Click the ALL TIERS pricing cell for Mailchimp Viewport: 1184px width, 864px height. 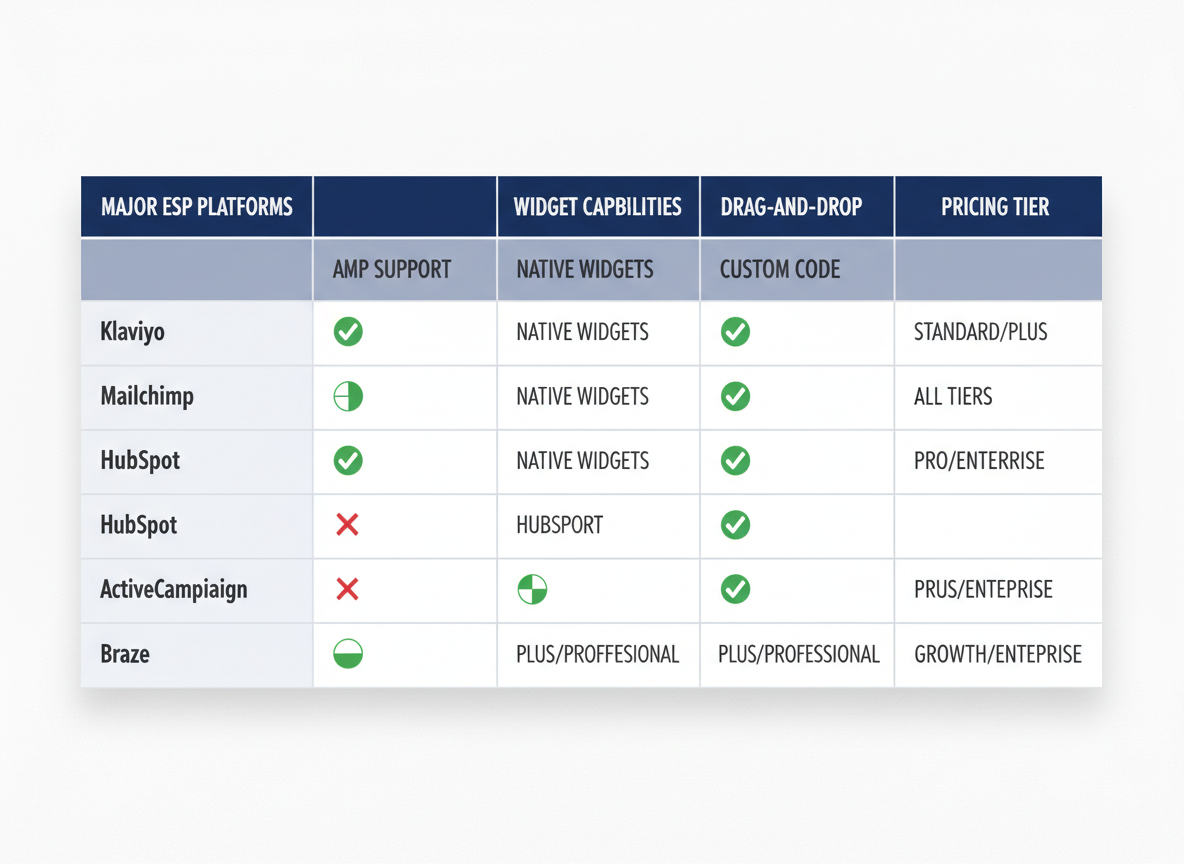click(x=952, y=396)
